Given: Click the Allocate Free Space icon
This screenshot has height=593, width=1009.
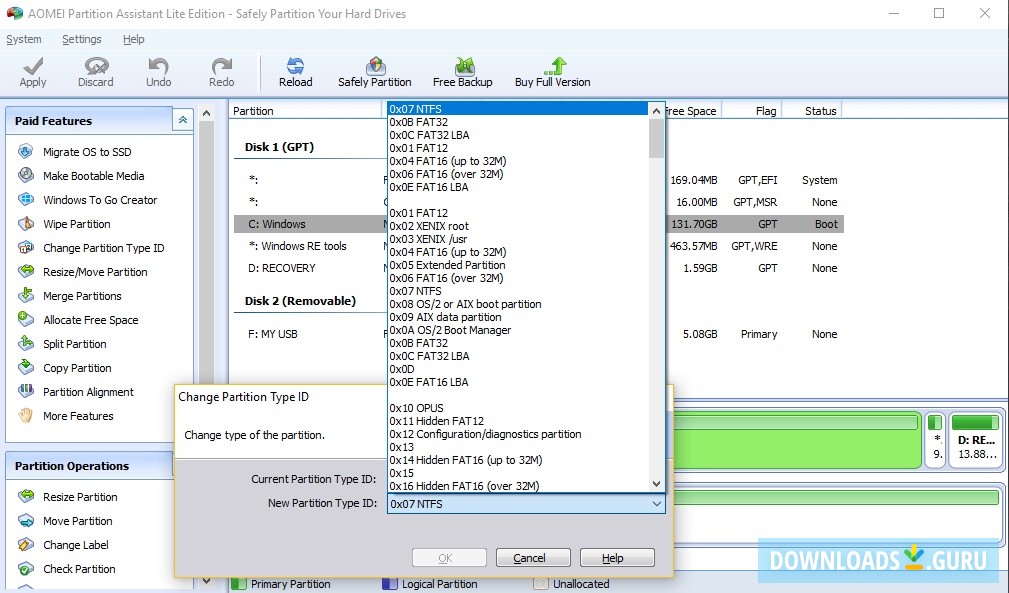Looking at the screenshot, I should click(x=26, y=320).
